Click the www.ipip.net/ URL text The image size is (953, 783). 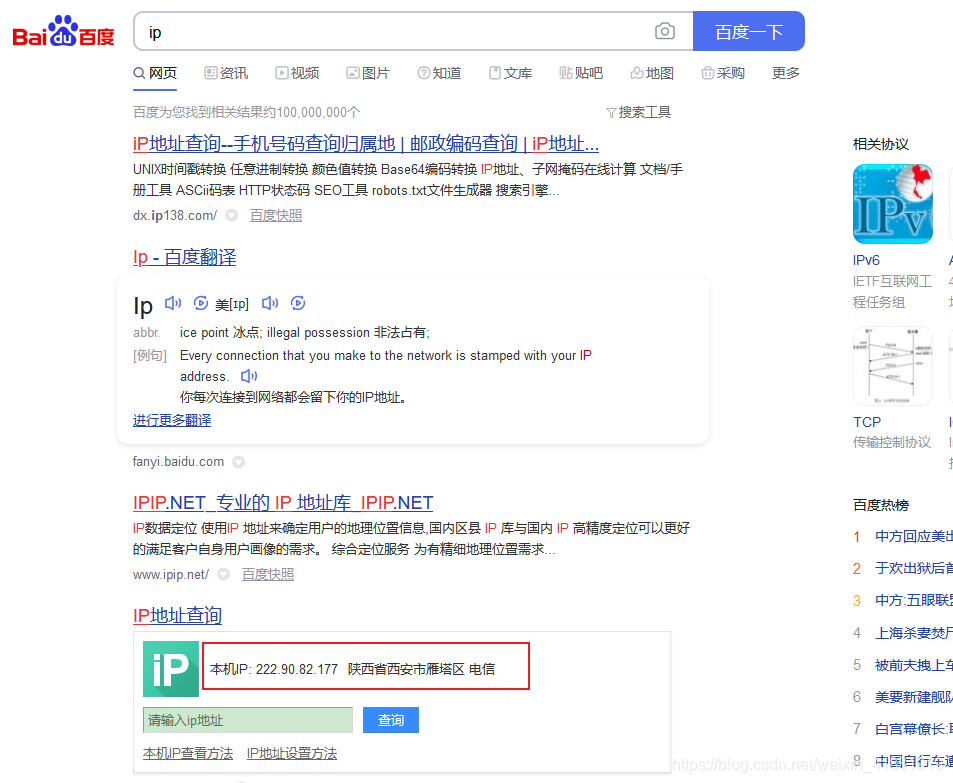(x=171, y=574)
